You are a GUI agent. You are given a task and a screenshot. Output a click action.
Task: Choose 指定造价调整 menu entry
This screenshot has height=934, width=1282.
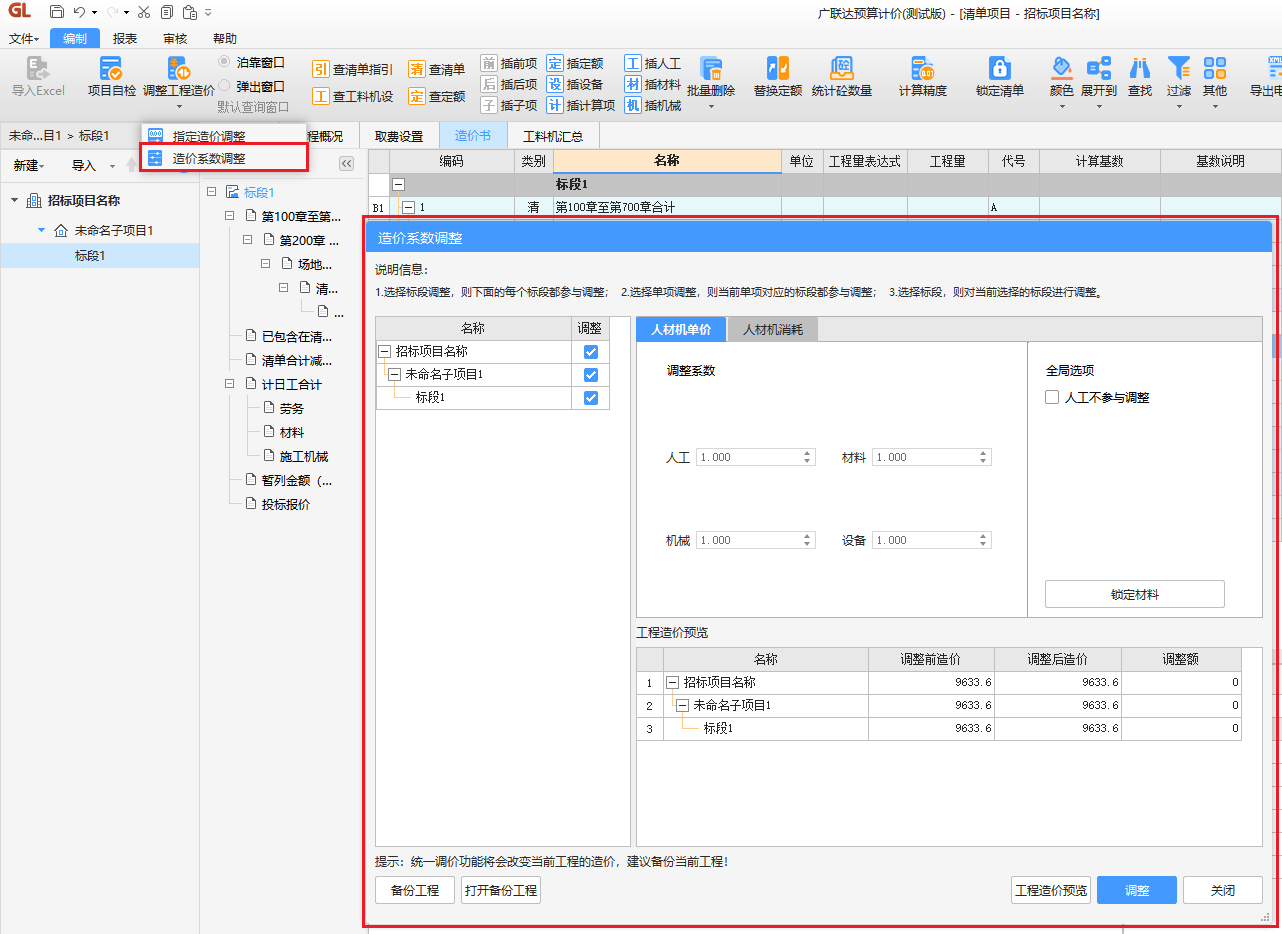pyautogui.click(x=224, y=136)
